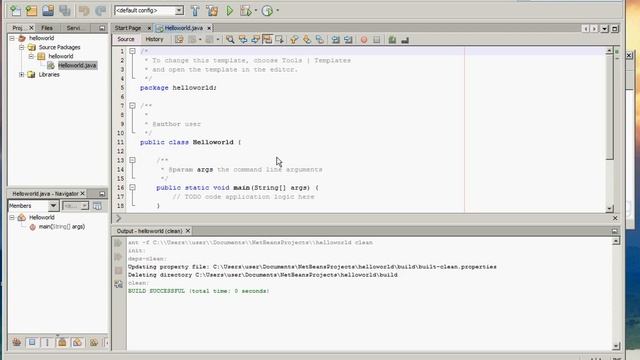The height and width of the screenshot is (360, 640).
Task: Collapse the Helloworld class in Navigator
Action: point(12,218)
